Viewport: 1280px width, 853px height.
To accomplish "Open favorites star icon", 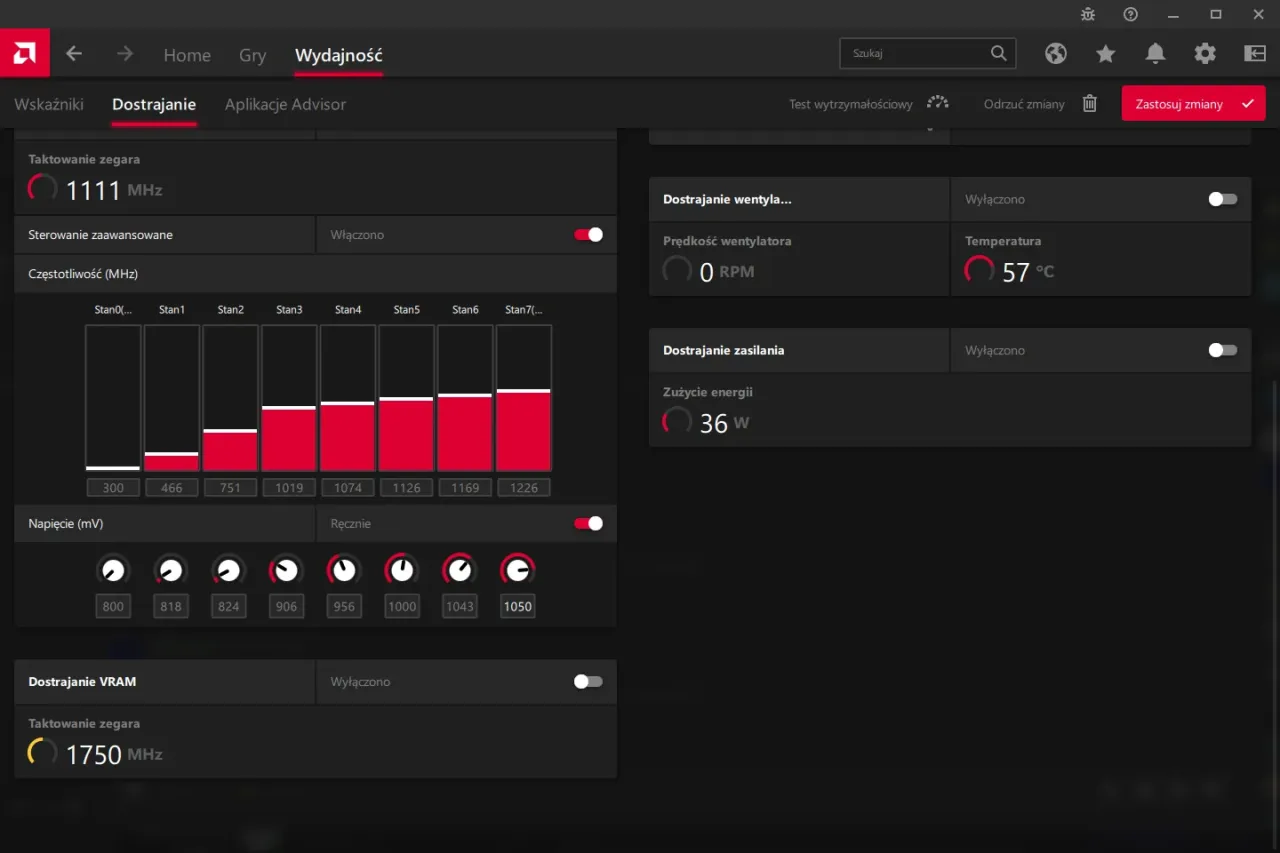I will tap(1105, 54).
